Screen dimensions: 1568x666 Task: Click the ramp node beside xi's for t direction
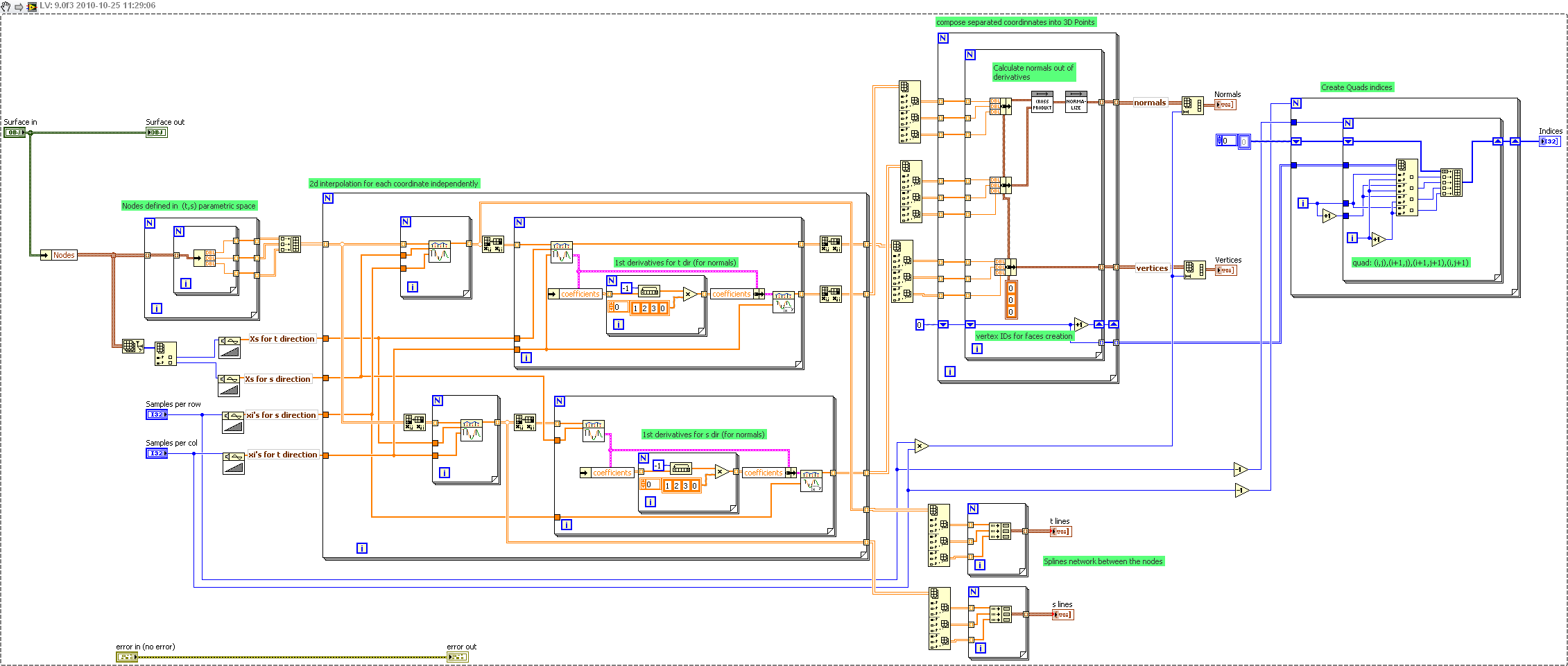(x=234, y=463)
